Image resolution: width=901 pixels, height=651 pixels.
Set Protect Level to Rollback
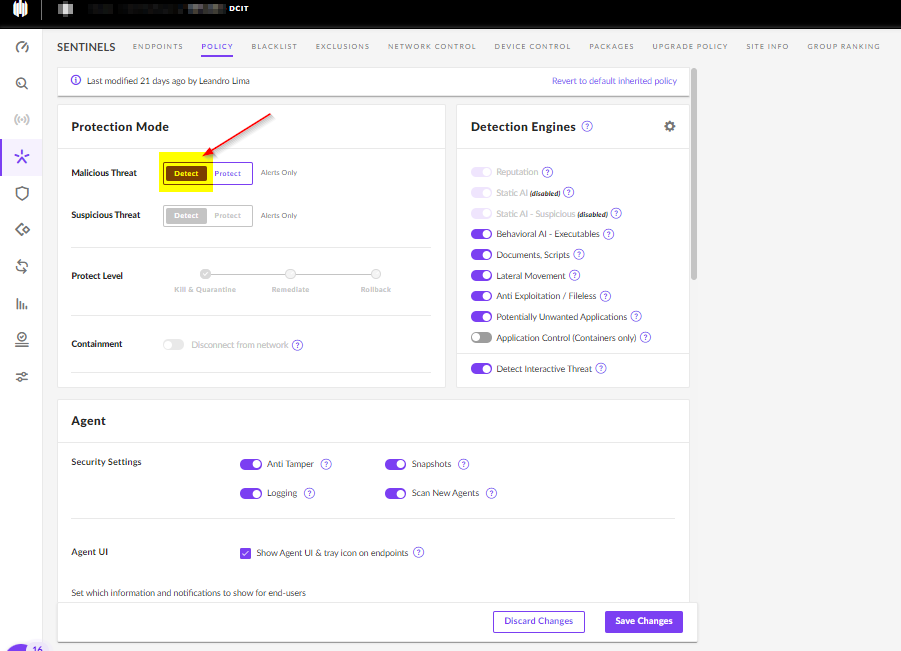(x=376, y=274)
